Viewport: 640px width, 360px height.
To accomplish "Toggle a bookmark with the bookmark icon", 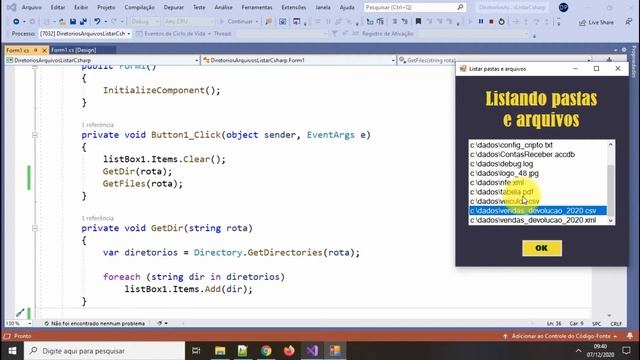I will (418, 21).
